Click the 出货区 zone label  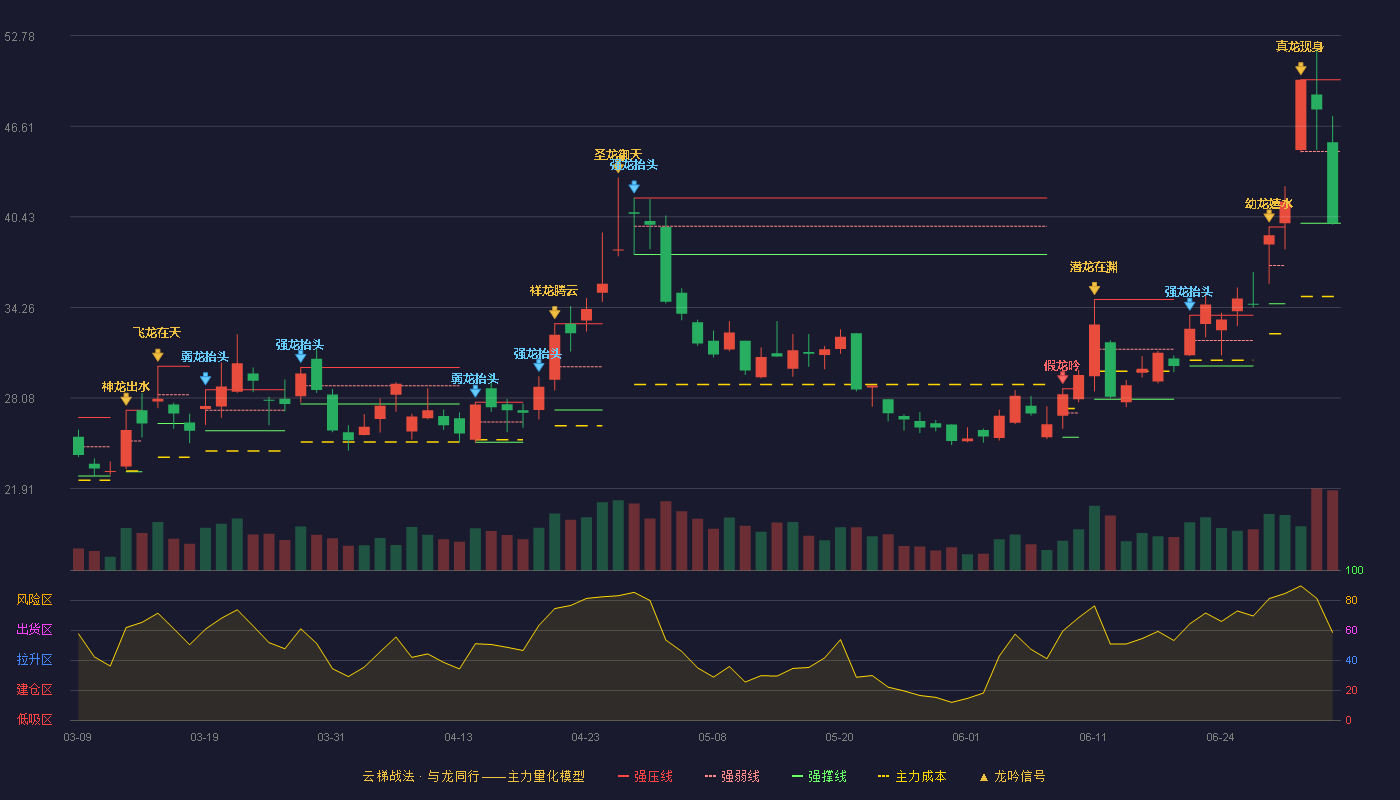point(34,630)
